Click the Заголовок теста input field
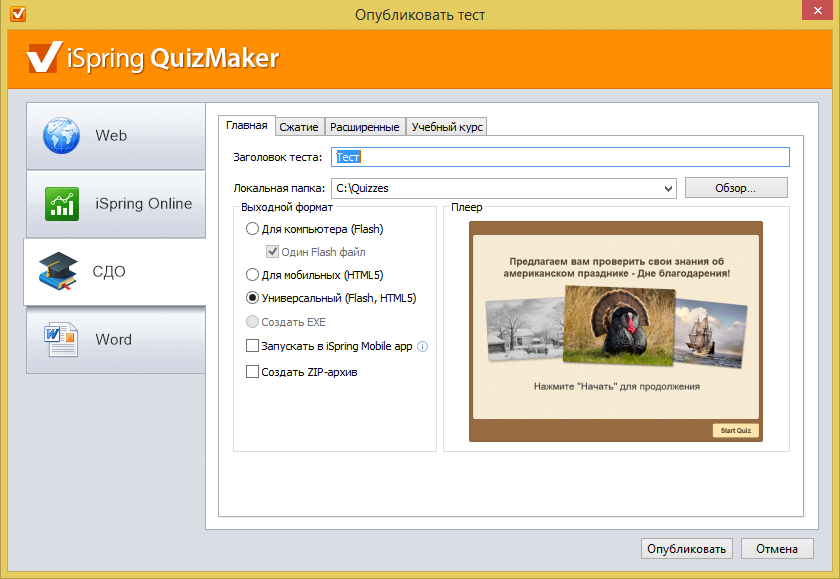 coord(560,157)
